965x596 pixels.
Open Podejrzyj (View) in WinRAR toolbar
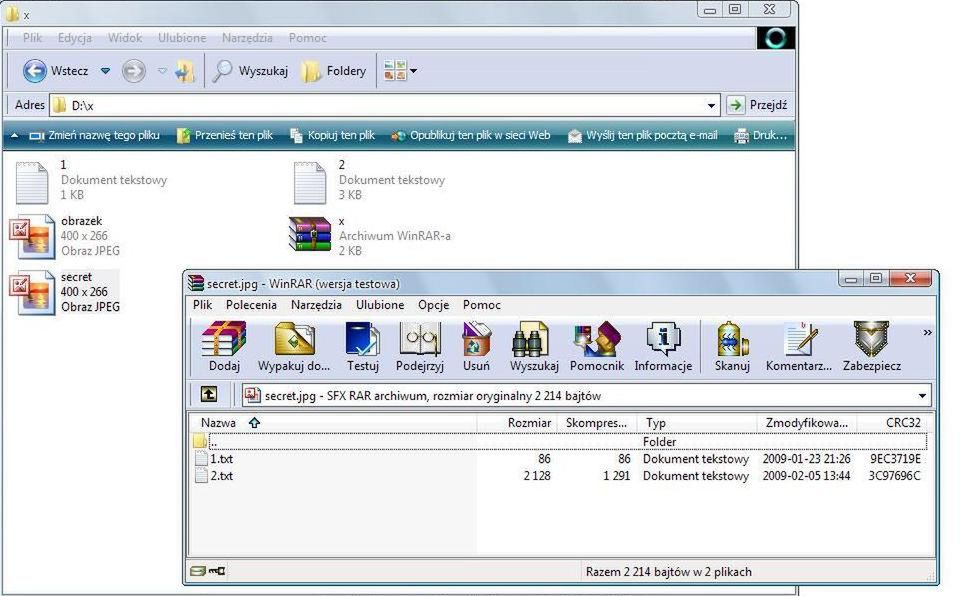pyautogui.click(x=420, y=346)
